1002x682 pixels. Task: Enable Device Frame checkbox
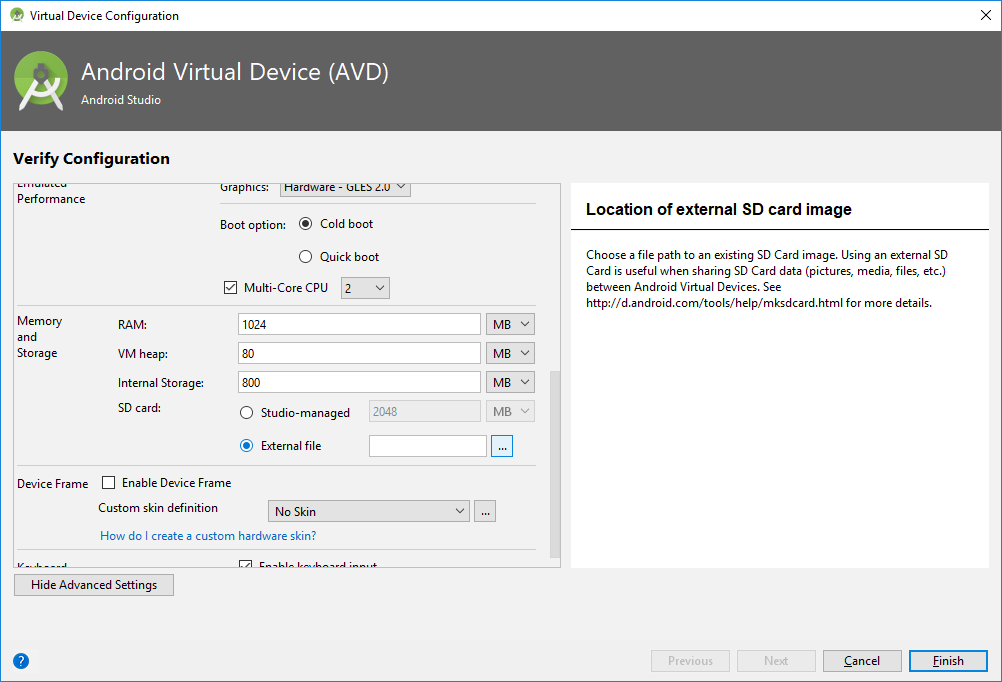[109, 483]
